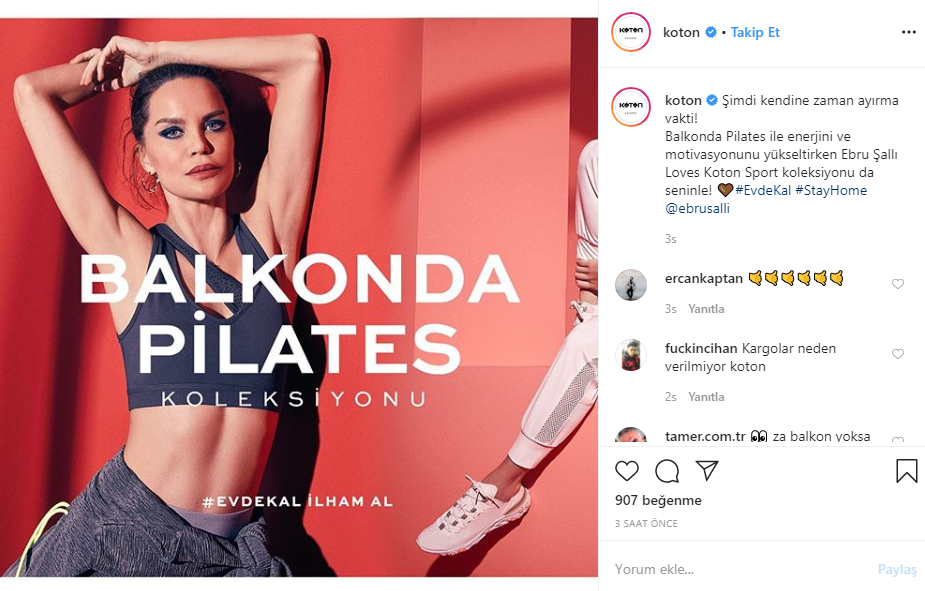Screen dimensions: 925x591
Task: Visit @ebrusalli mention link
Action: (x=697, y=209)
